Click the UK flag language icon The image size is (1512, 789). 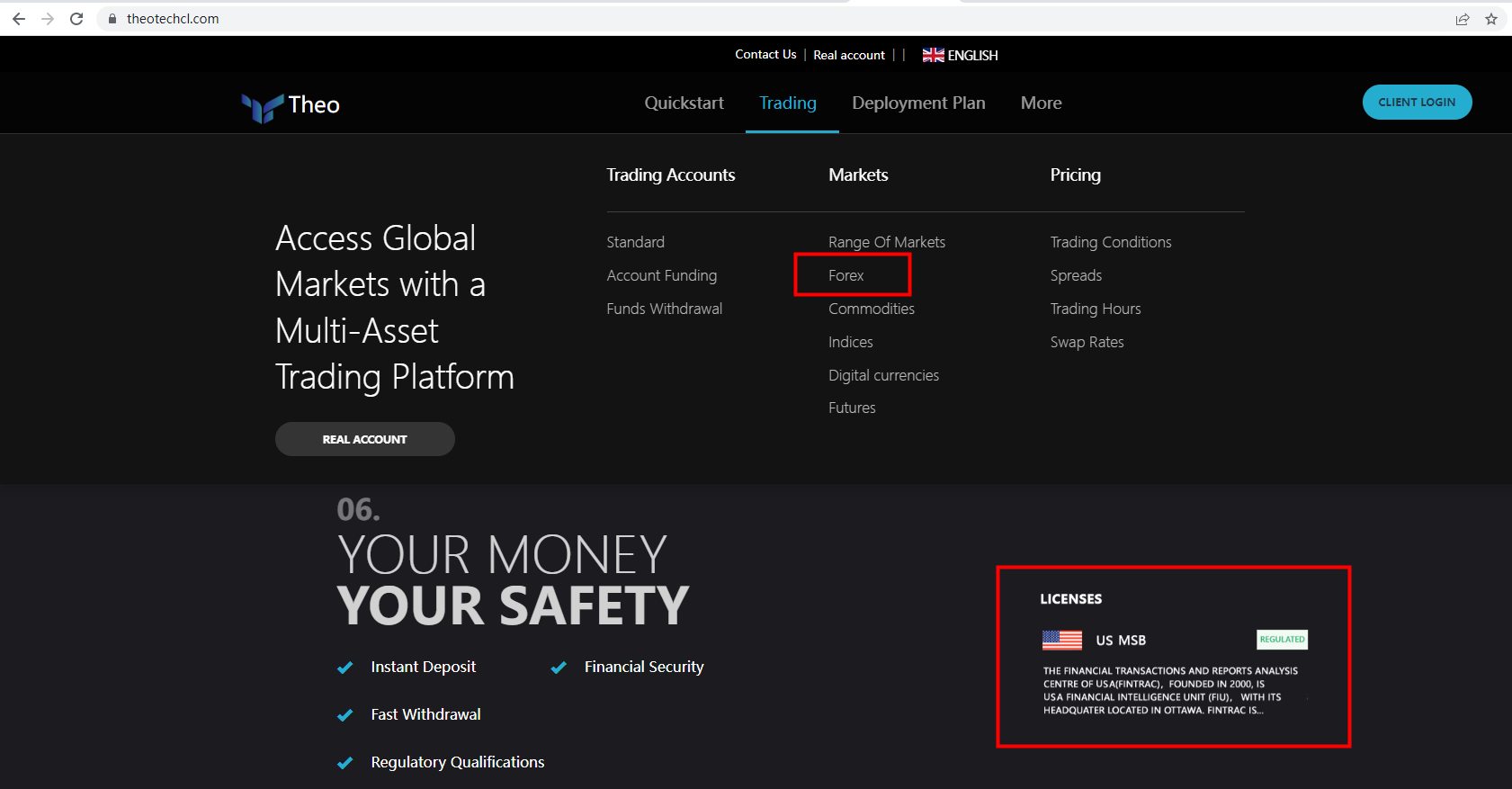coord(933,55)
